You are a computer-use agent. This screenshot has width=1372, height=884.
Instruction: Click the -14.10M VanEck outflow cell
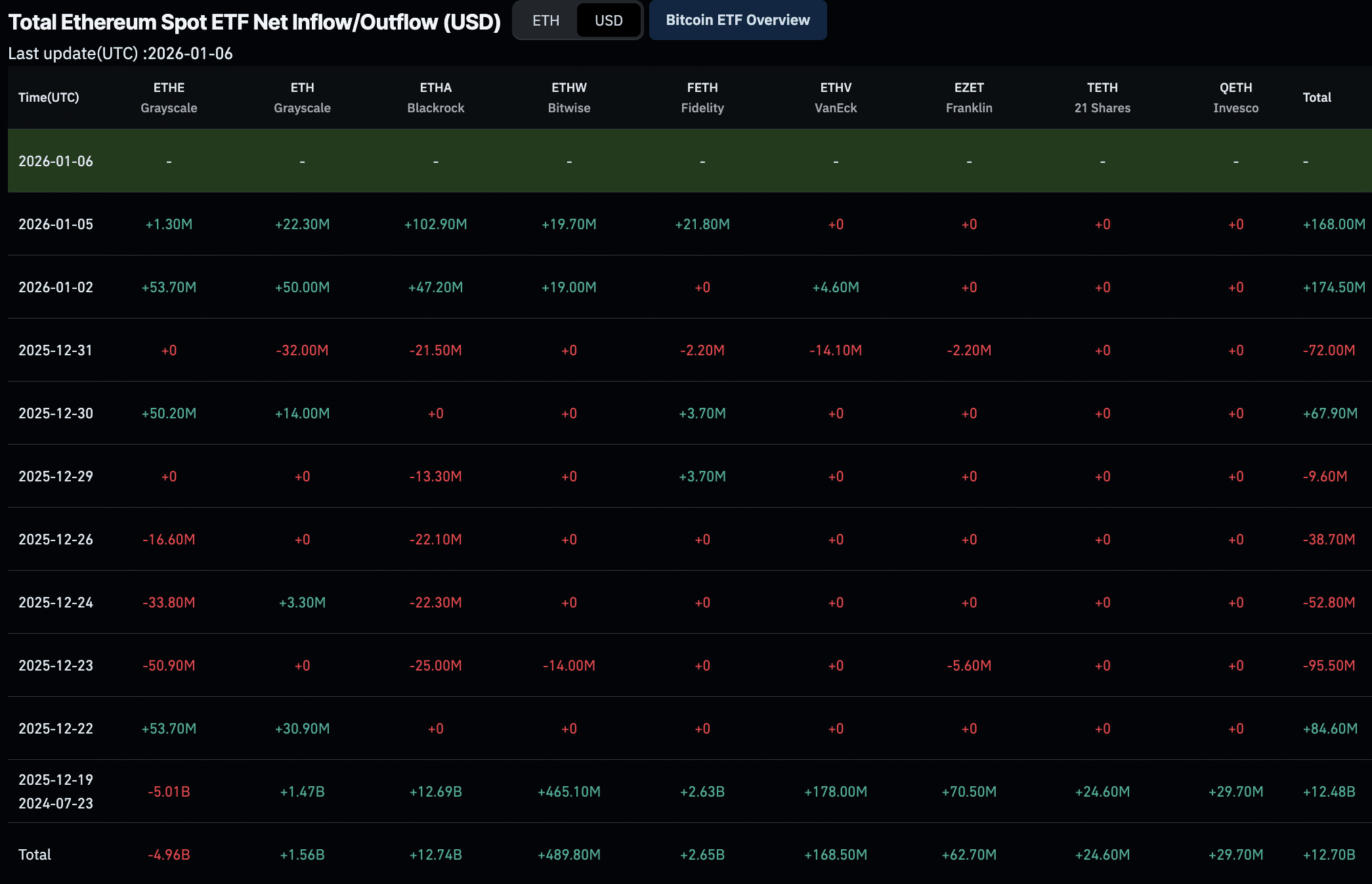pyautogui.click(x=835, y=350)
